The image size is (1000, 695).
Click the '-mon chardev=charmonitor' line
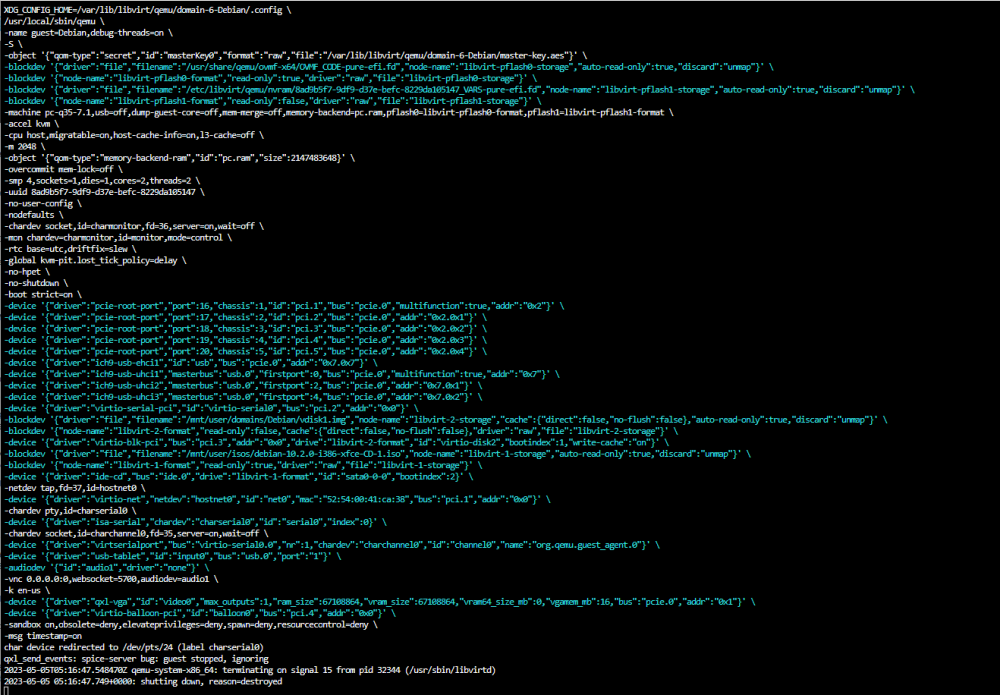118,238
